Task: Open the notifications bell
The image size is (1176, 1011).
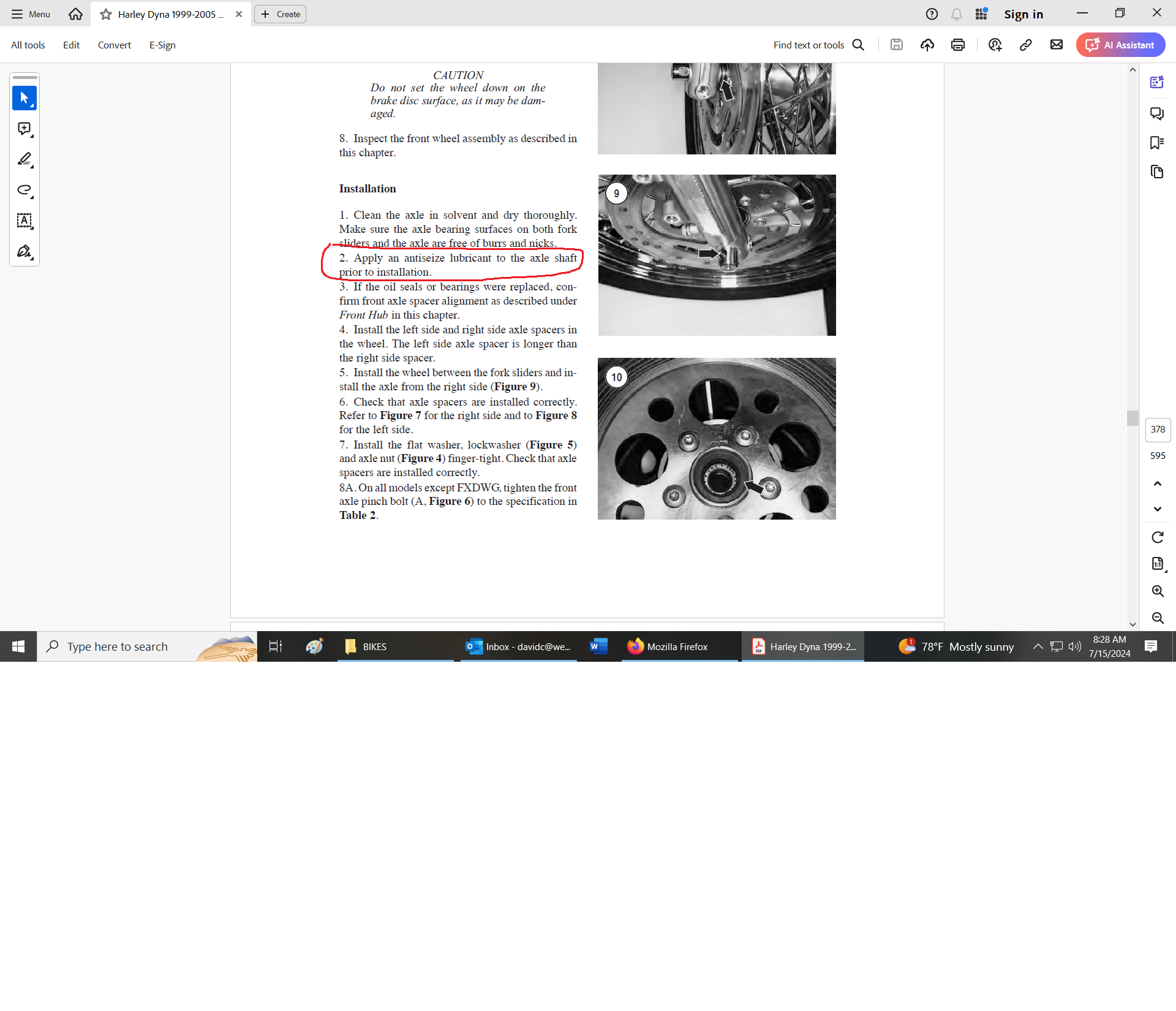Action: [x=956, y=14]
